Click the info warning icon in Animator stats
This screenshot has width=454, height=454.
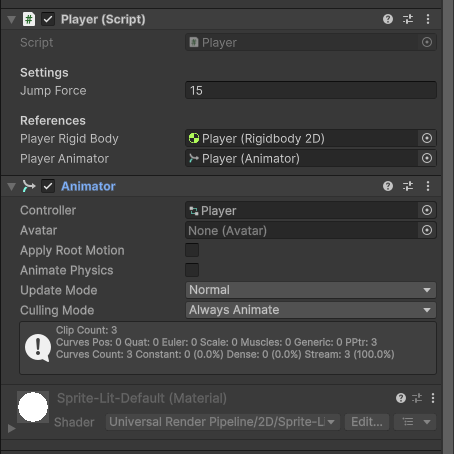tap(38, 348)
